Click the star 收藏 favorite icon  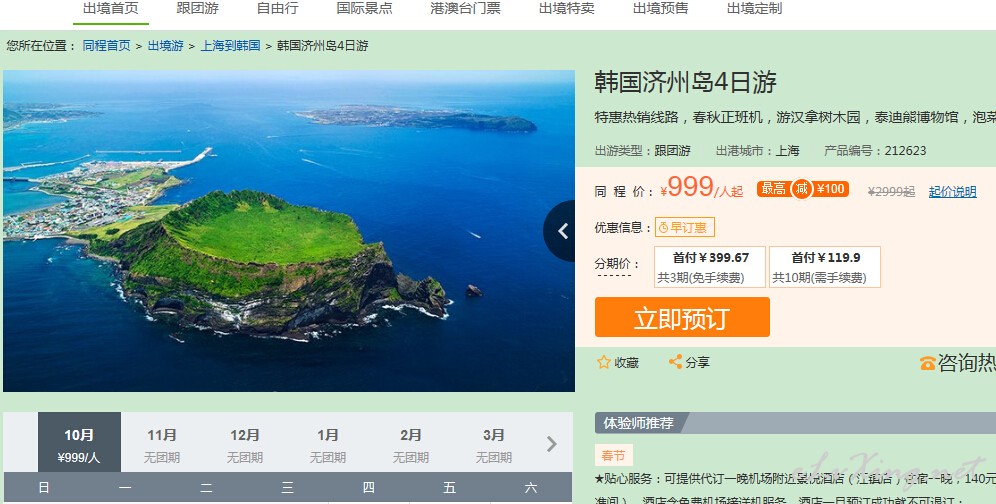click(x=603, y=362)
